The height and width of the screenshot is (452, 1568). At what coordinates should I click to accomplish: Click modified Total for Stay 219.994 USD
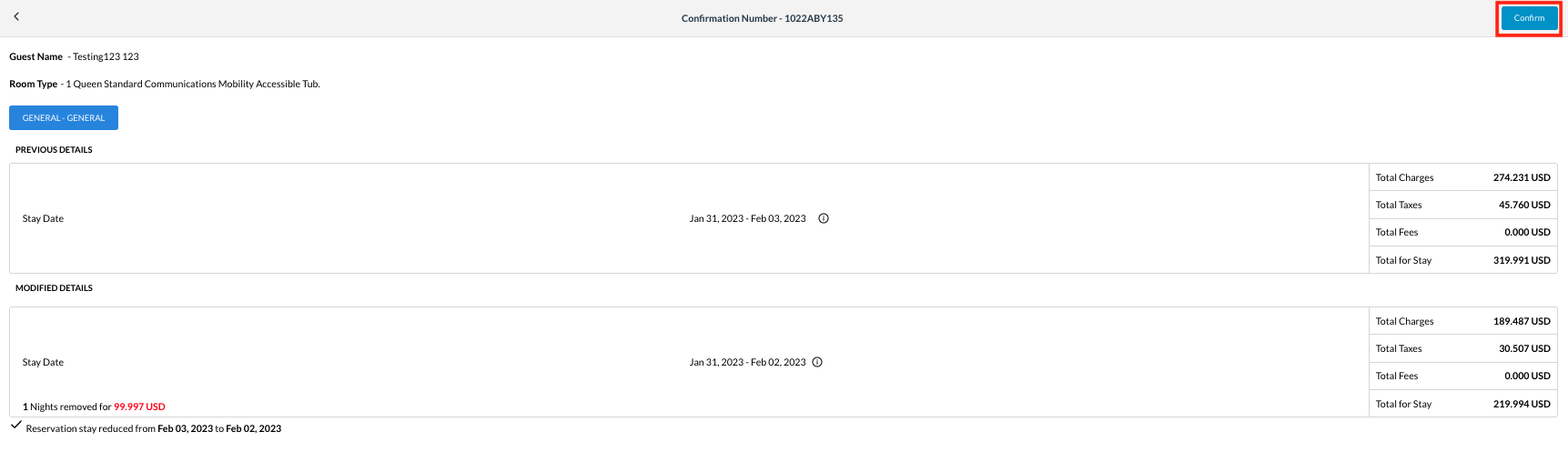click(x=1521, y=404)
